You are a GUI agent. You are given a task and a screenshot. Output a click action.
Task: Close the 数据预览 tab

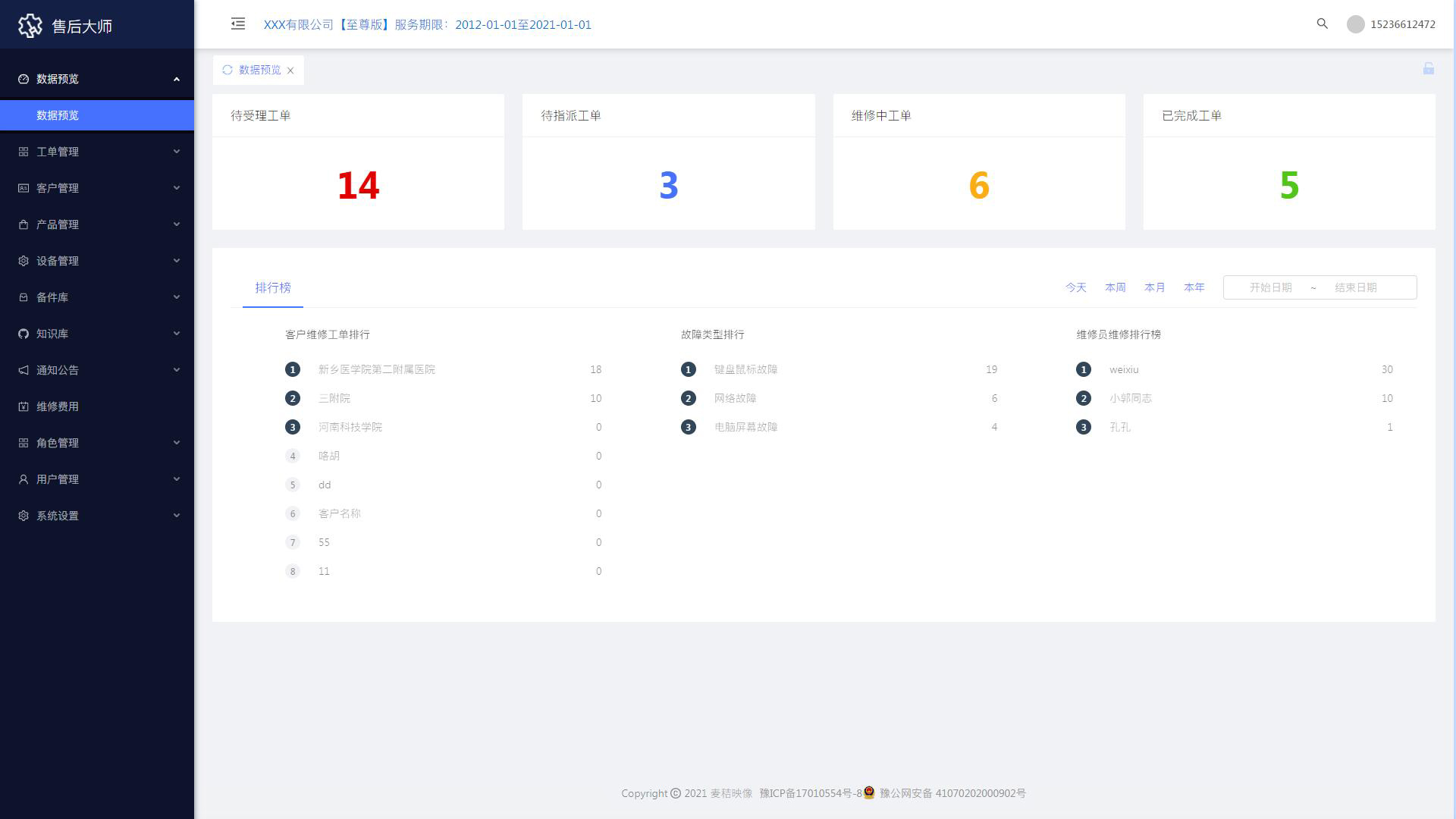pos(290,71)
